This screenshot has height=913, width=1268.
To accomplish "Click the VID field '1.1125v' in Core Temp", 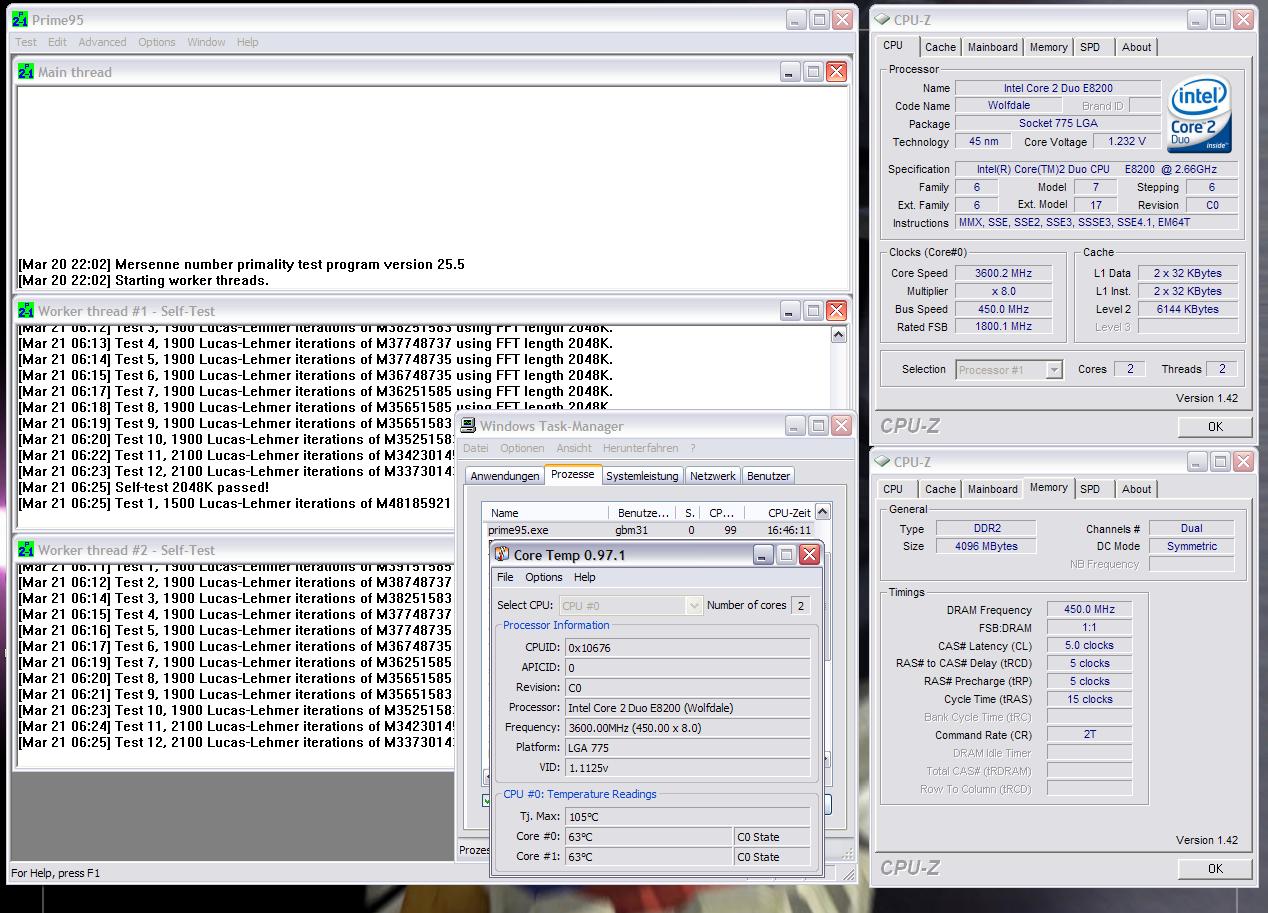I will pyautogui.click(x=687, y=767).
